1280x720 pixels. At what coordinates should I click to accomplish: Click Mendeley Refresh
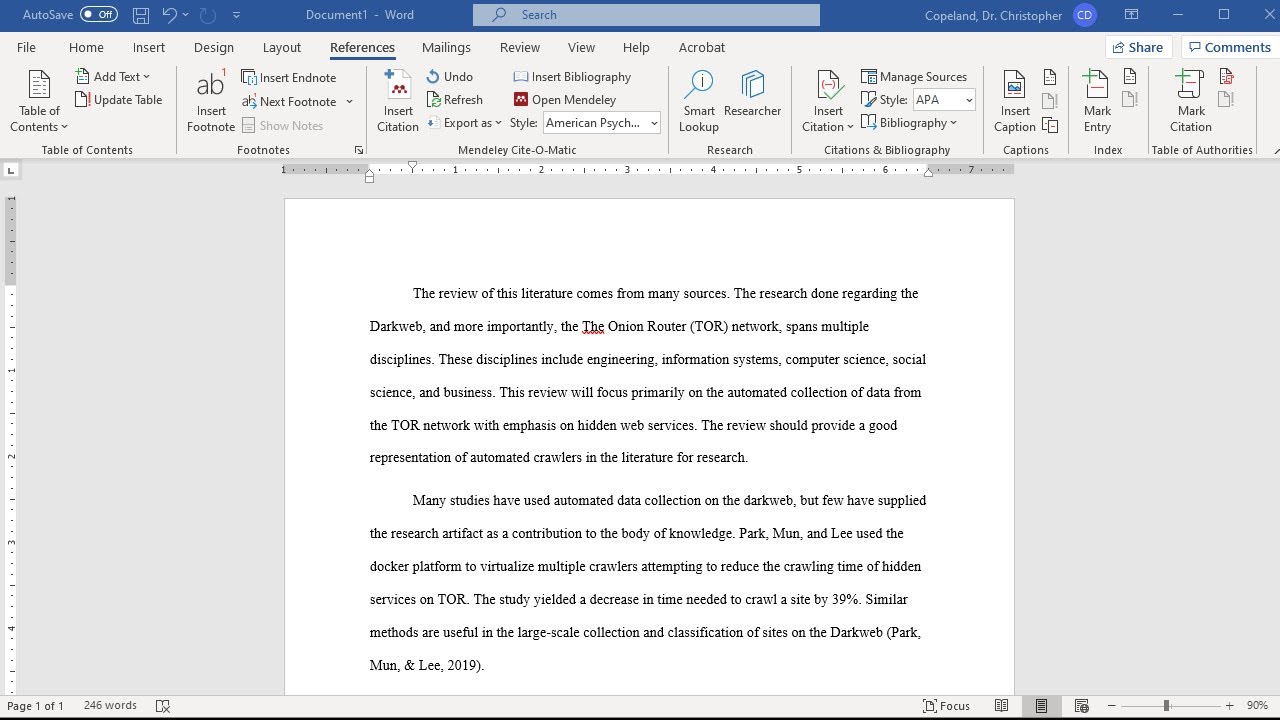point(455,99)
